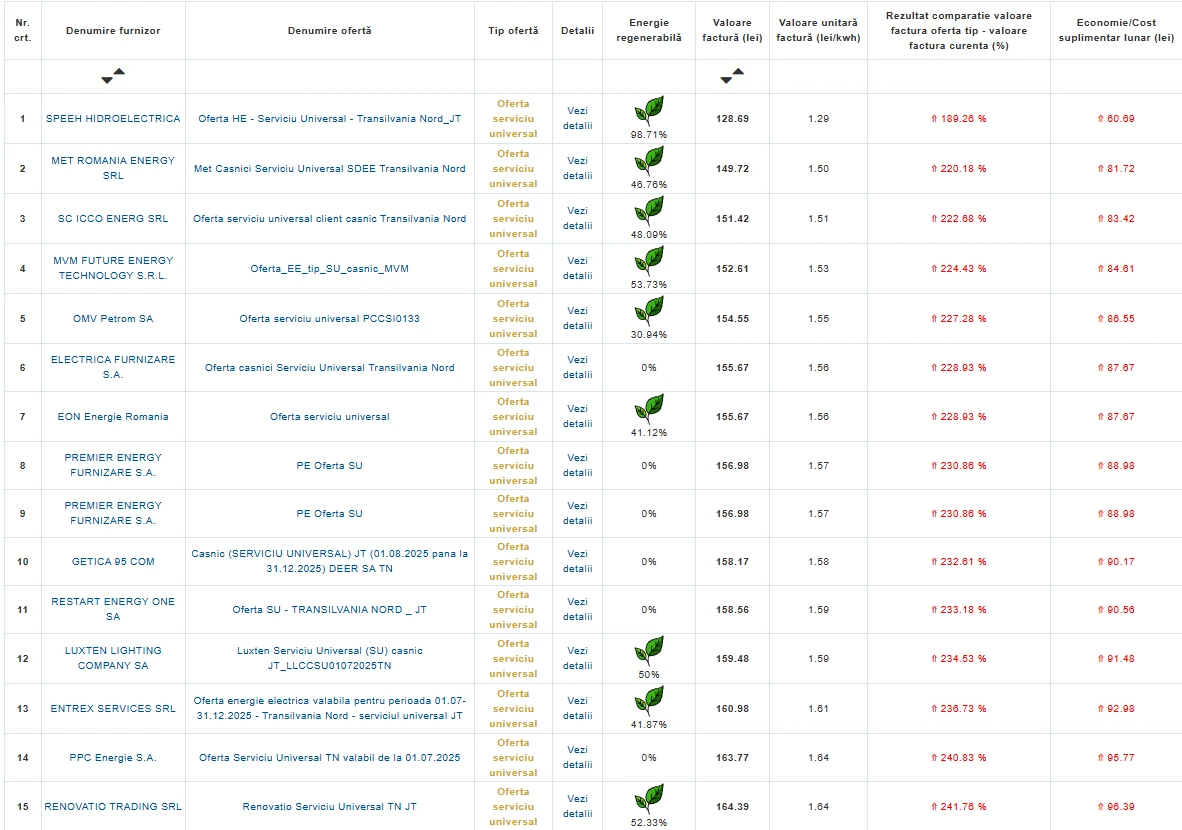The height and width of the screenshot is (830, 1182).
Task: Open offer Oferta HE - Serviciu Universal Transilvania Nord_JT
Action: 329,118
